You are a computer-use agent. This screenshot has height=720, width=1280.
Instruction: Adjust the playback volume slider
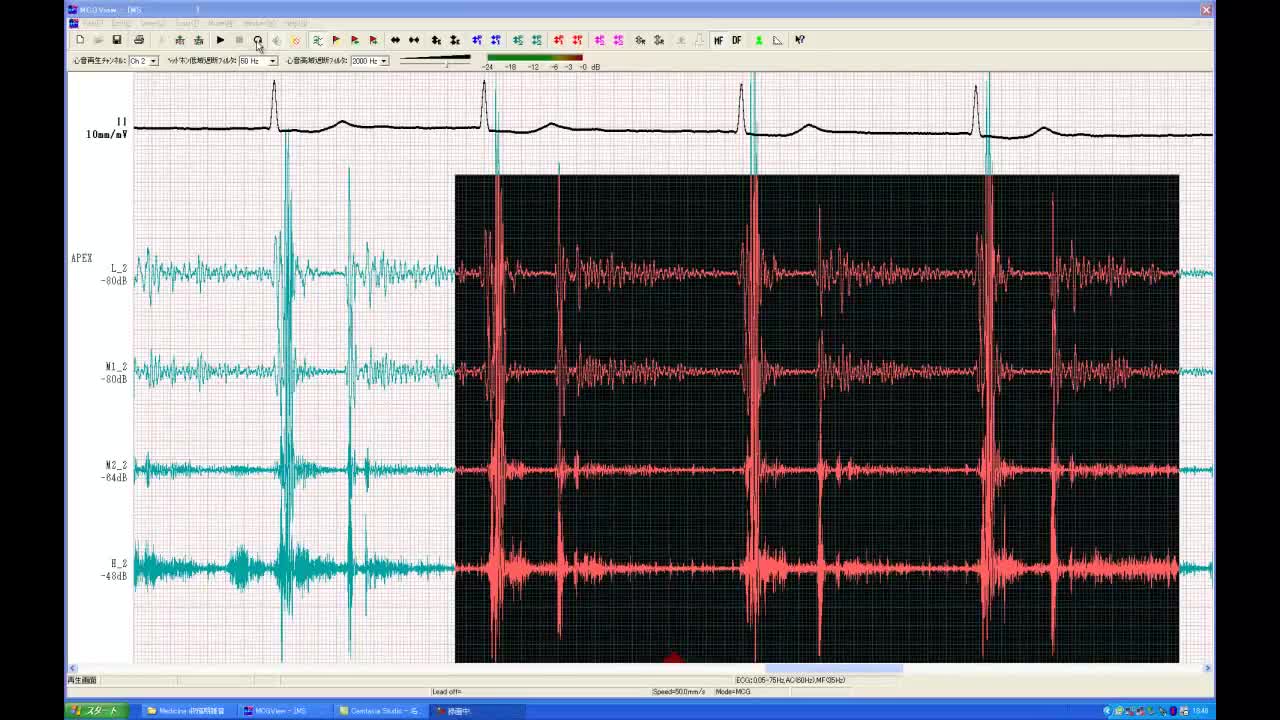pos(447,61)
